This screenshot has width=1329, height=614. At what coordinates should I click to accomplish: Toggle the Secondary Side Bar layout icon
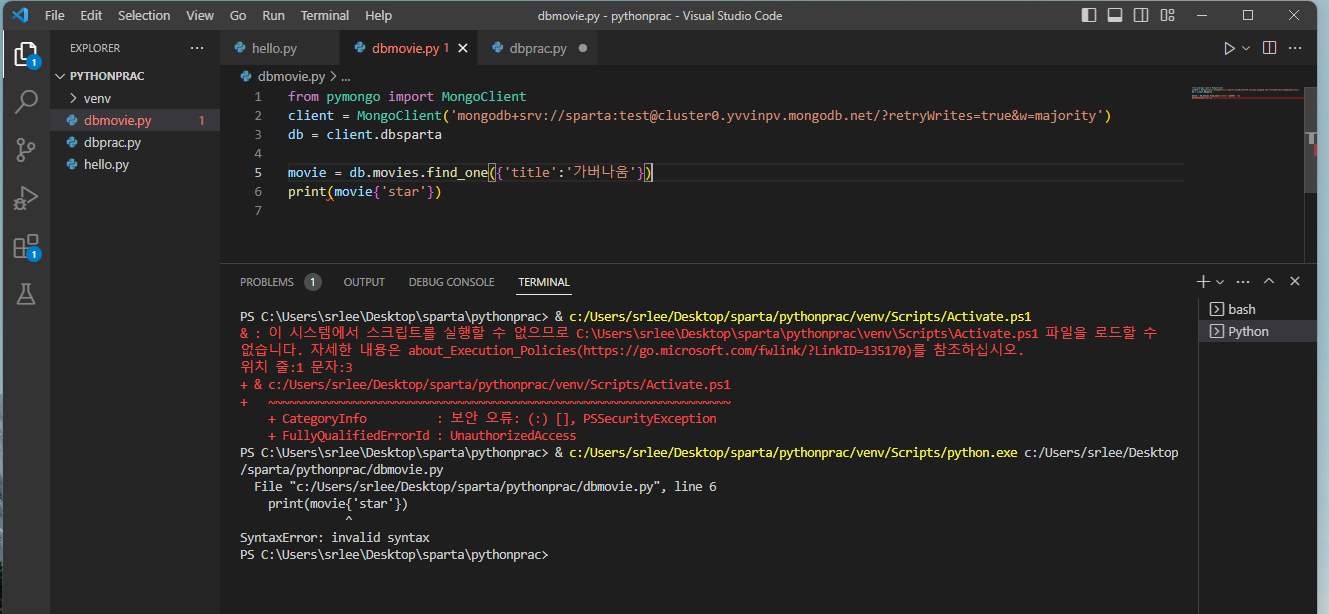pos(1141,15)
